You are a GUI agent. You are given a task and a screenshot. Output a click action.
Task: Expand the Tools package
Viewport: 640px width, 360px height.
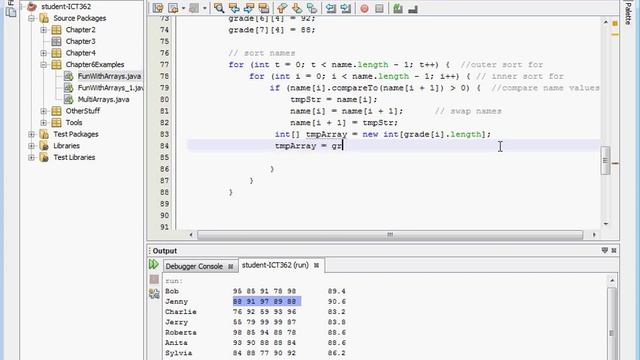click(44, 122)
